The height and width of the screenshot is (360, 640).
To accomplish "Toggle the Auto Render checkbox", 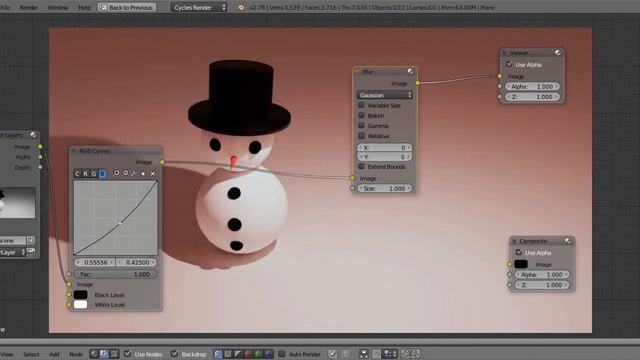I will tap(282, 353).
